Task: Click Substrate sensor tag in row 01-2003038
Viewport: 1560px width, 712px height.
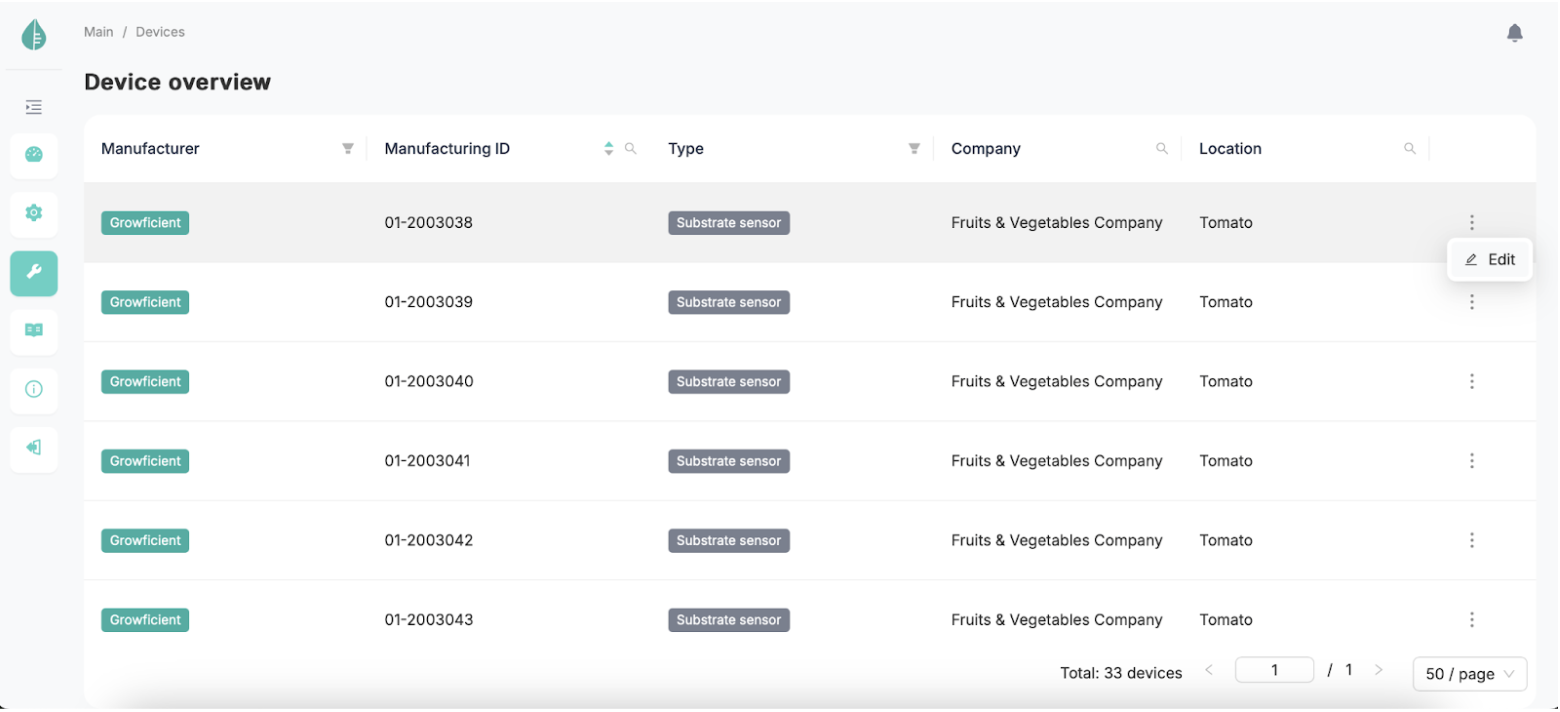Action: [x=729, y=223]
